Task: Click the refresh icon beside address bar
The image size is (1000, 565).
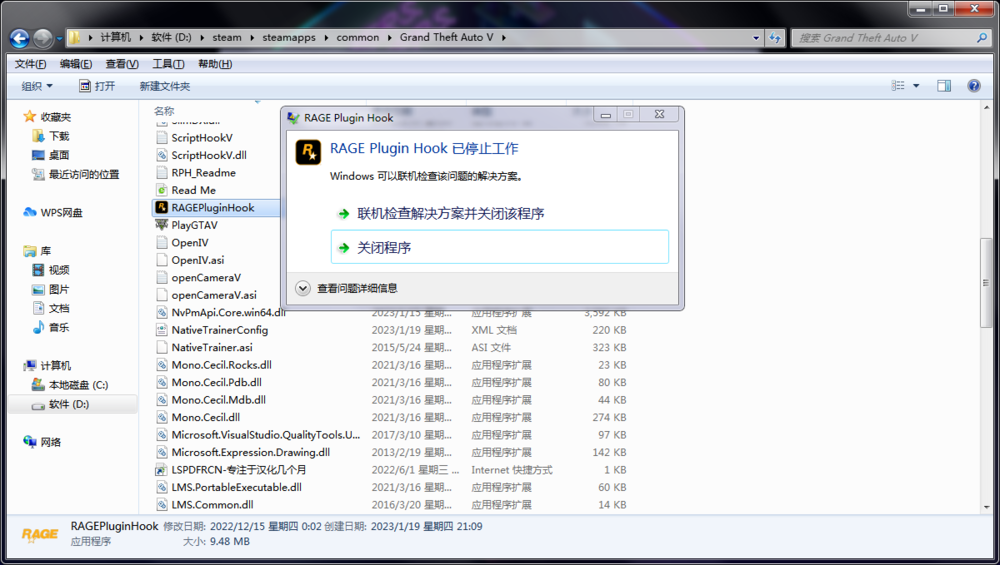Action: pyautogui.click(x=774, y=38)
